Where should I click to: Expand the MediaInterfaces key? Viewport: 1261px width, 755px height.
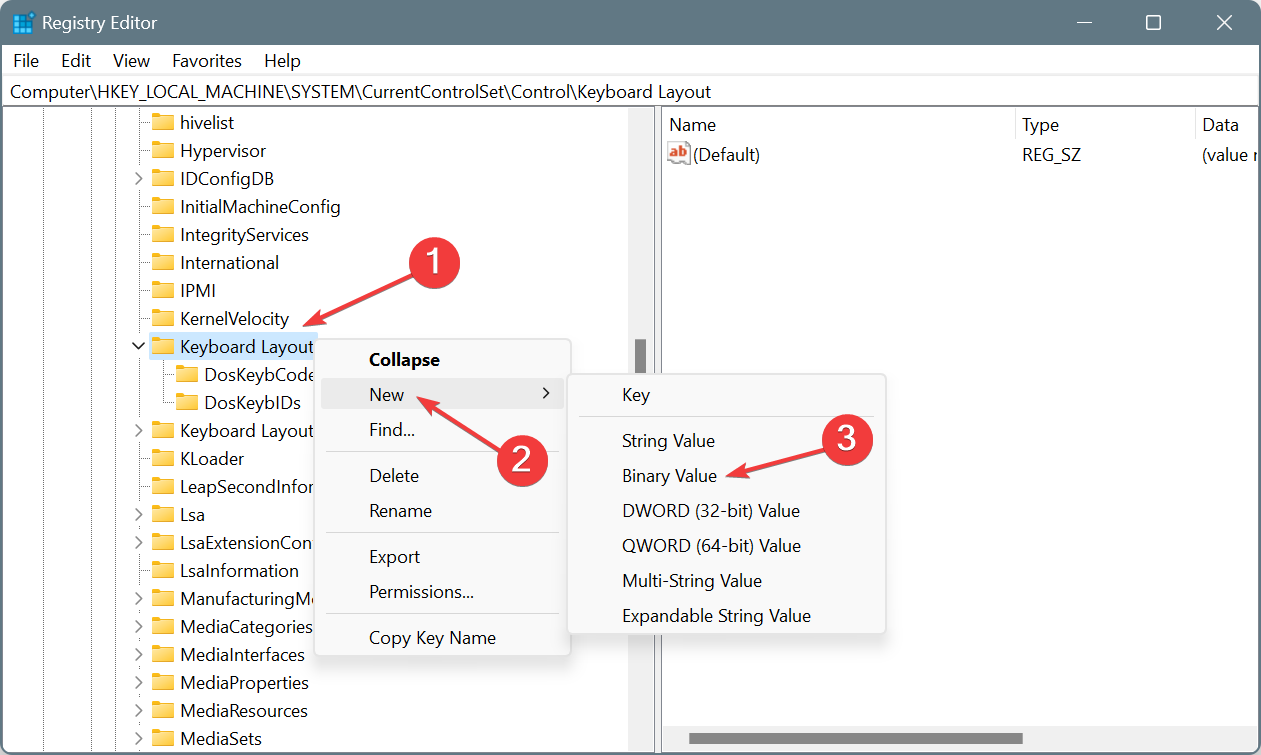138,655
